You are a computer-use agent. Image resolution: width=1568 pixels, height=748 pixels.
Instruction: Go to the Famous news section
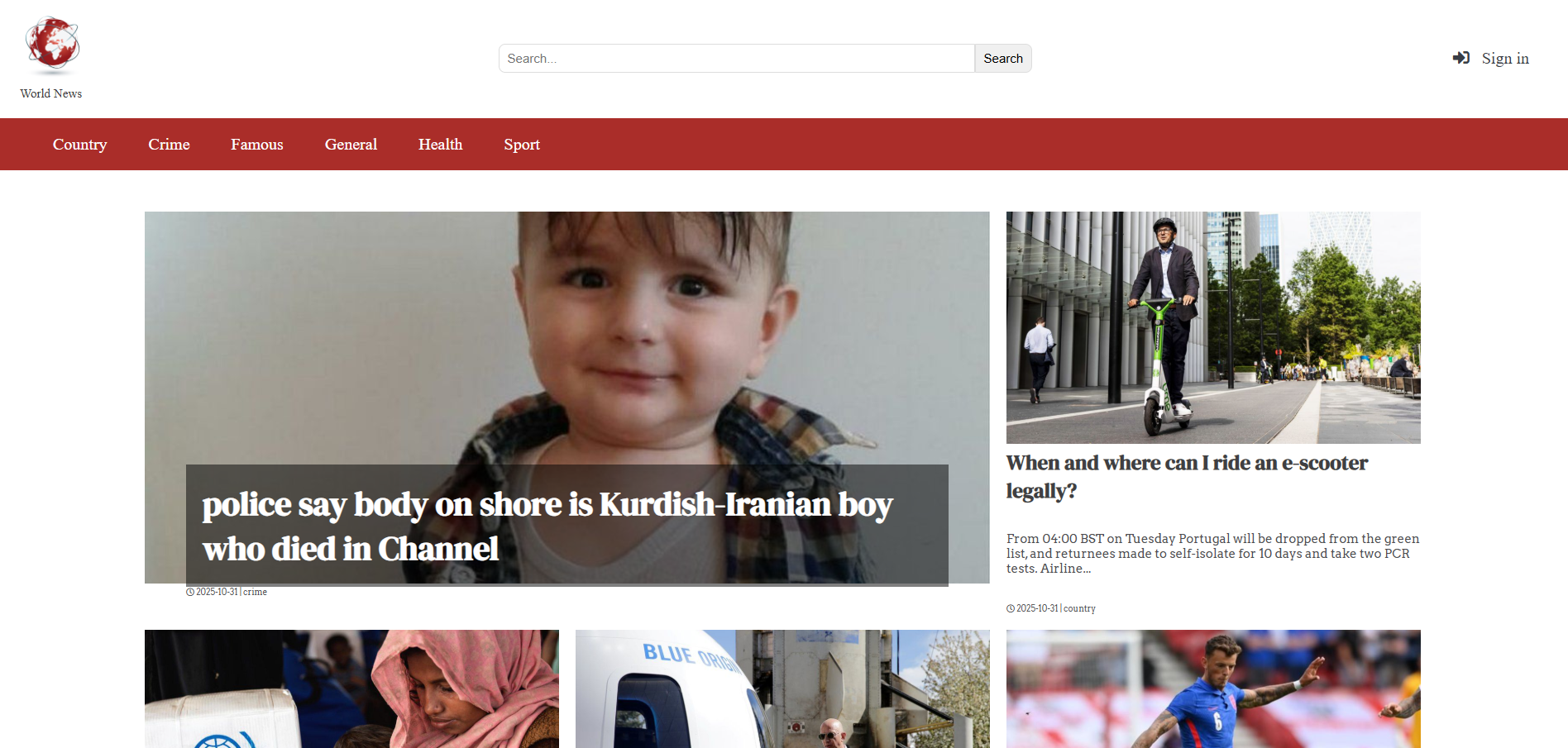pos(256,145)
